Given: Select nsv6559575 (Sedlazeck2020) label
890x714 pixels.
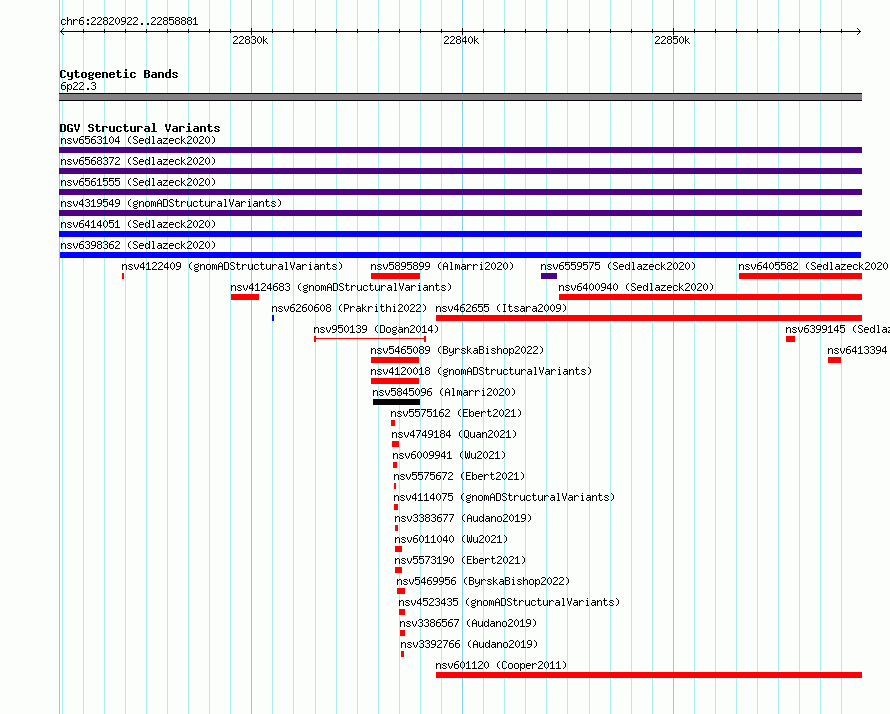Looking at the screenshot, I should (618, 266).
